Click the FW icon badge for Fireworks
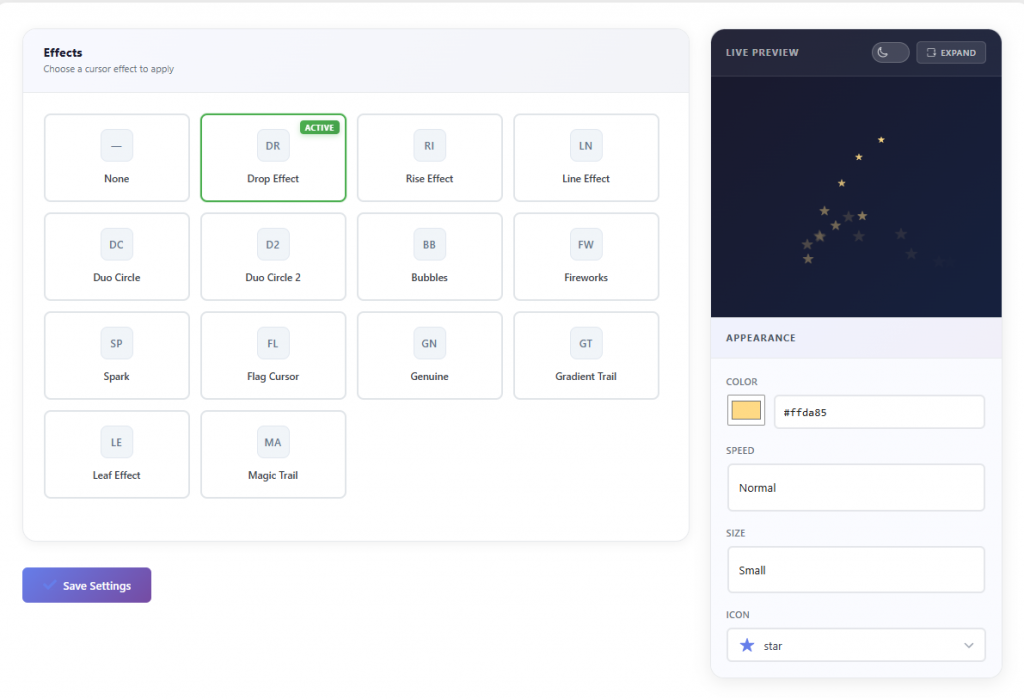The width and height of the screenshot is (1024, 699). pyautogui.click(x=586, y=244)
